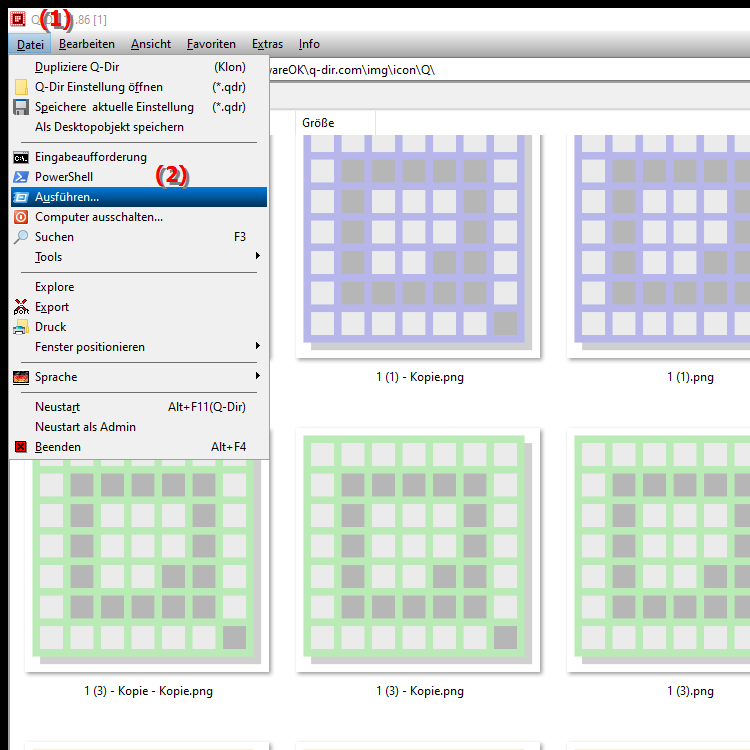Open the Ansicht menu
Image resolution: width=750 pixels, height=750 pixels.
pyautogui.click(x=151, y=44)
